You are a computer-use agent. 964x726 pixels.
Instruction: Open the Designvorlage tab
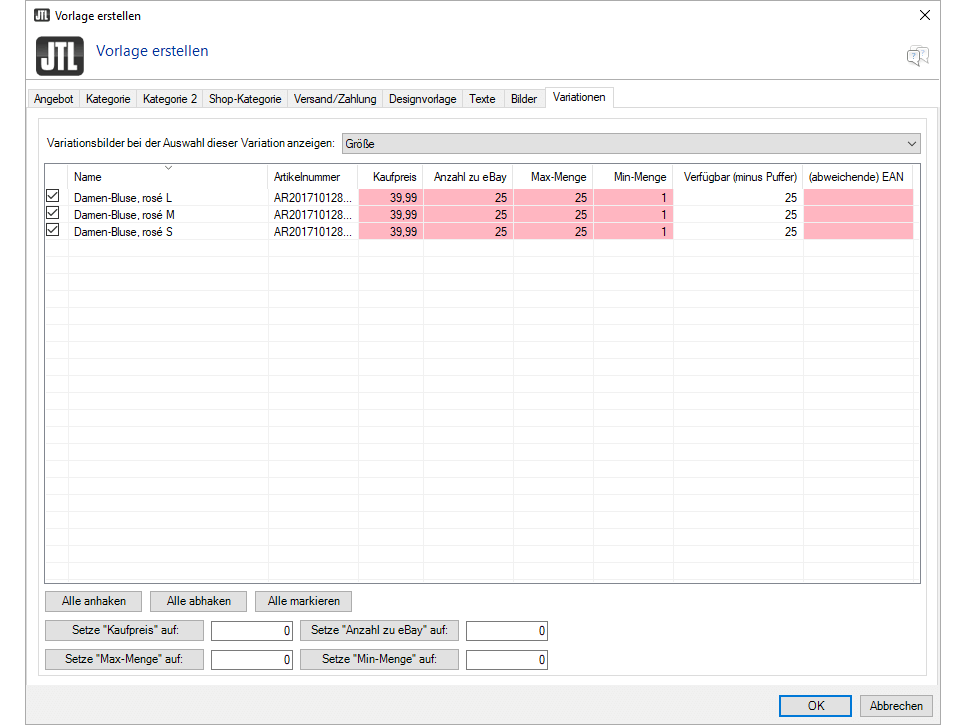[422, 99]
